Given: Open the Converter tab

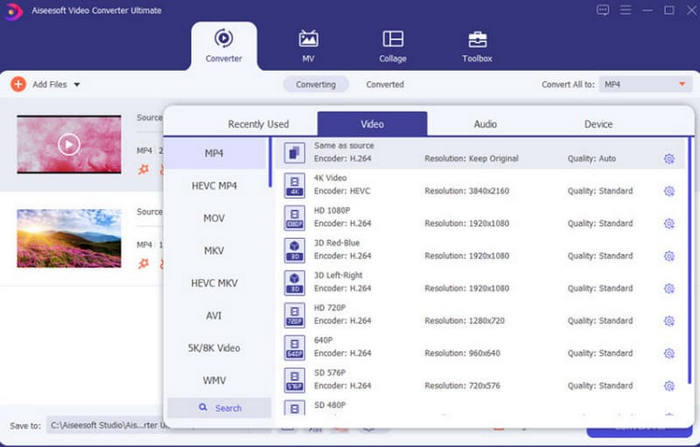Looking at the screenshot, I should (x=224, y=46).
